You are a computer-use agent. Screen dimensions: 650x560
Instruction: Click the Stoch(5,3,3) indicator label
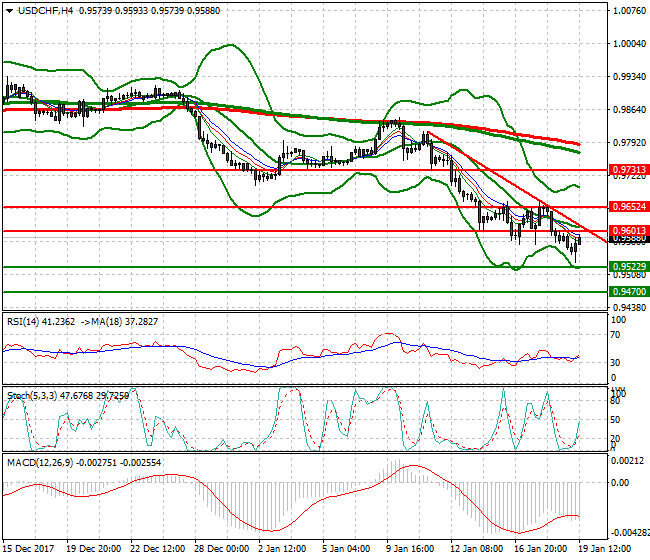click(x=68, y=396)
